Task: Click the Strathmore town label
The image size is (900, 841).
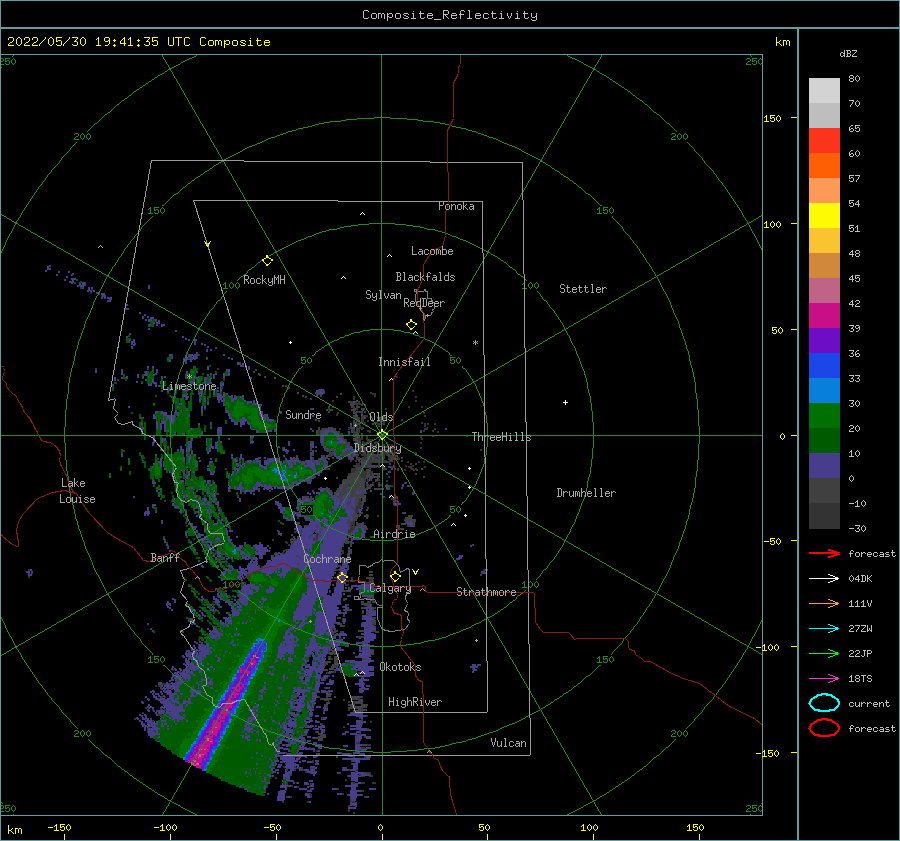Action: click(x=486, y=592)
